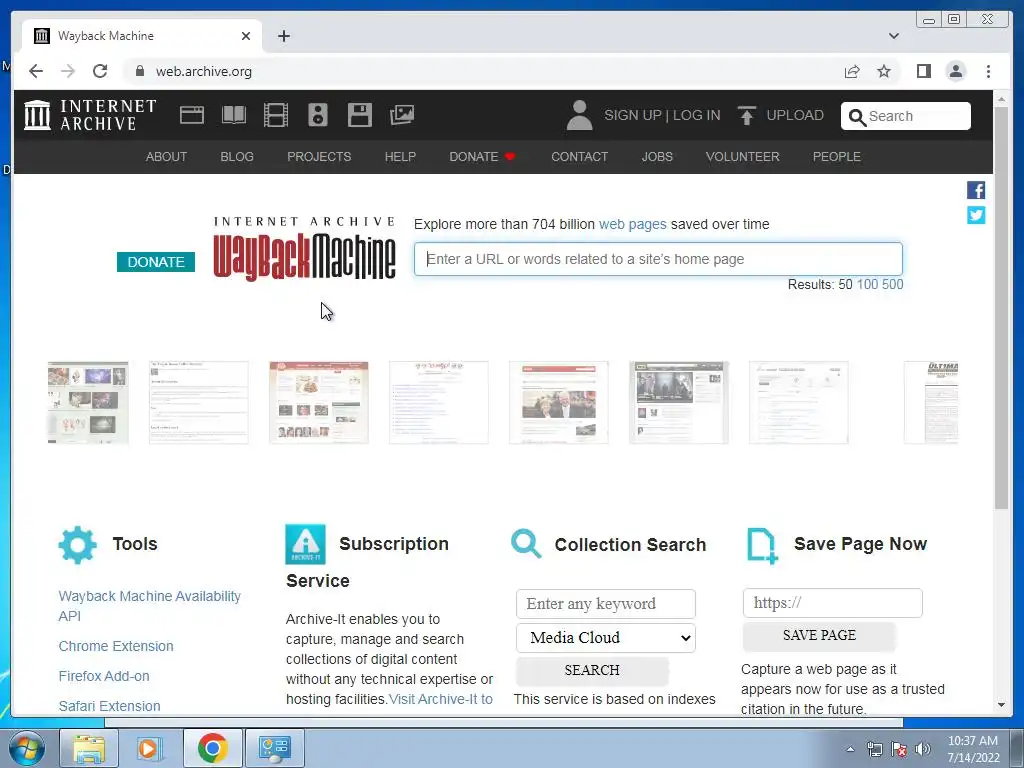Click the share page icon in address bar
The image size is (1024, 768).
point(852,71)
